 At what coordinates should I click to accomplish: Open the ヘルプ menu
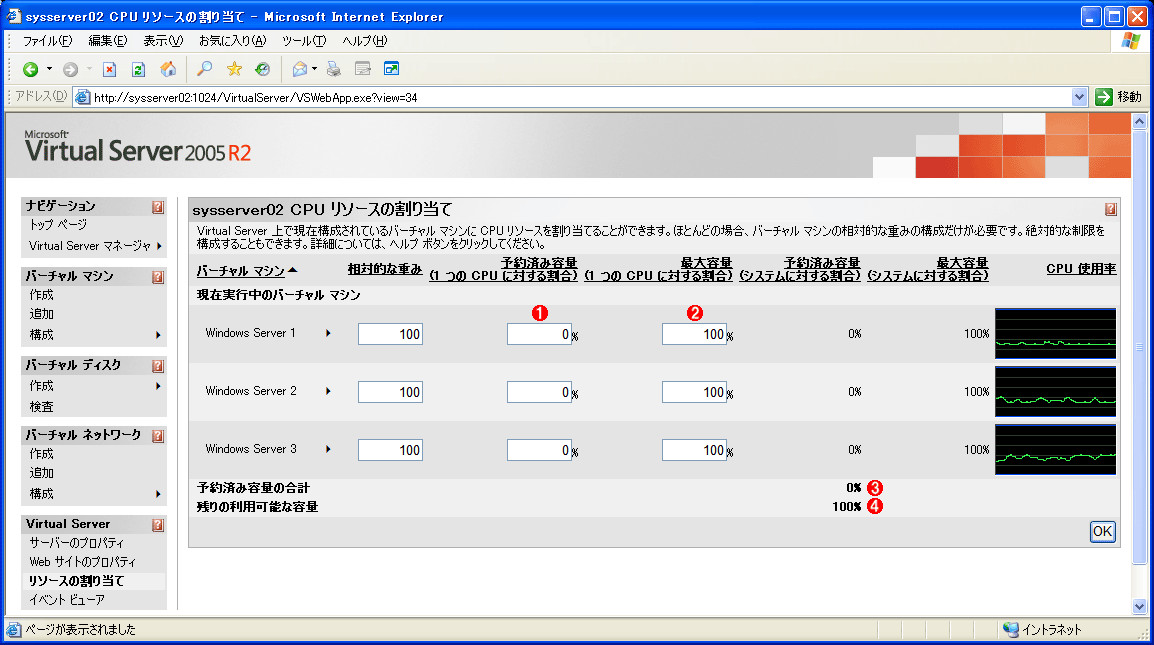(364, 41)
